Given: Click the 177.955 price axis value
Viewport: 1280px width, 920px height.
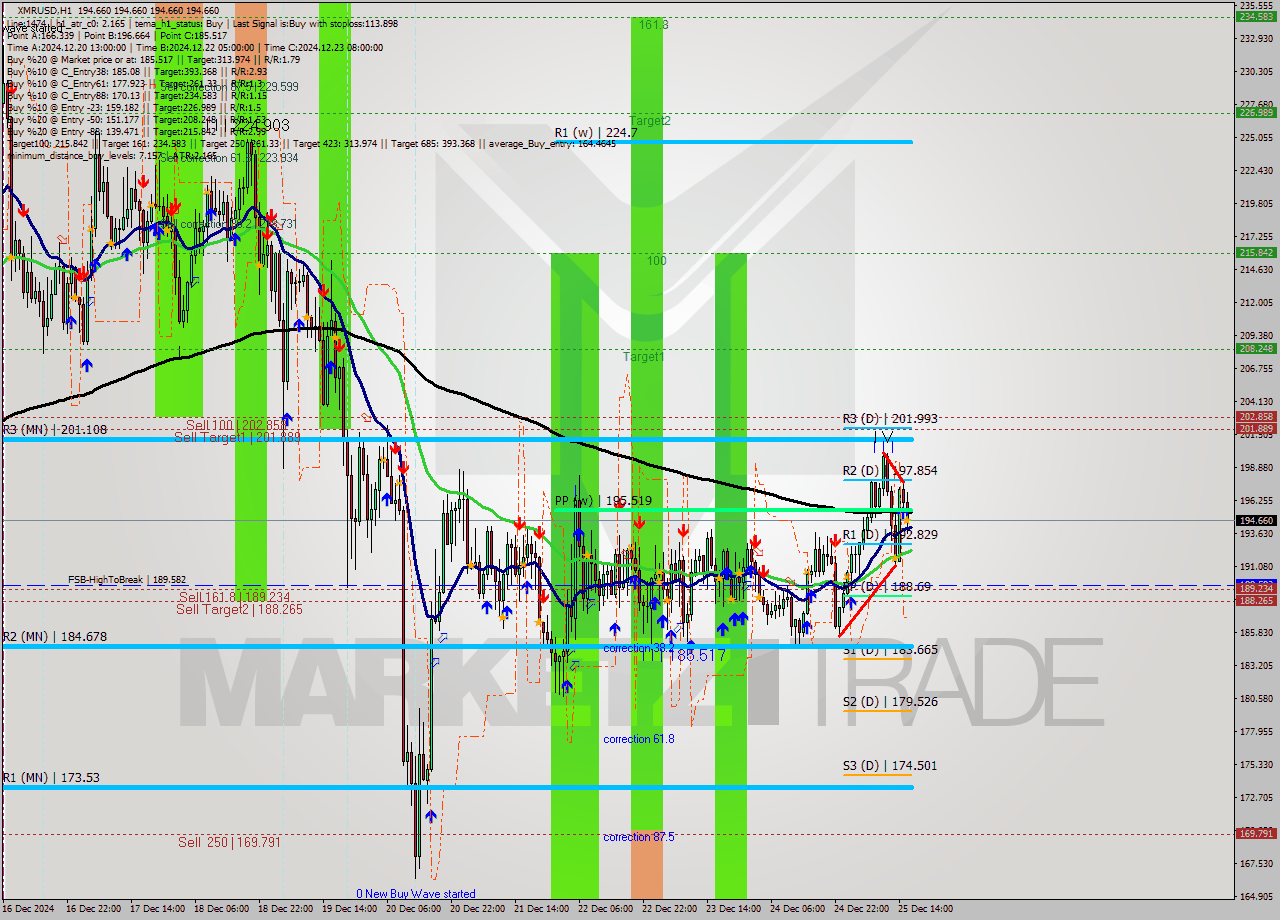Looking at the screenshot, I should 1257,731.
